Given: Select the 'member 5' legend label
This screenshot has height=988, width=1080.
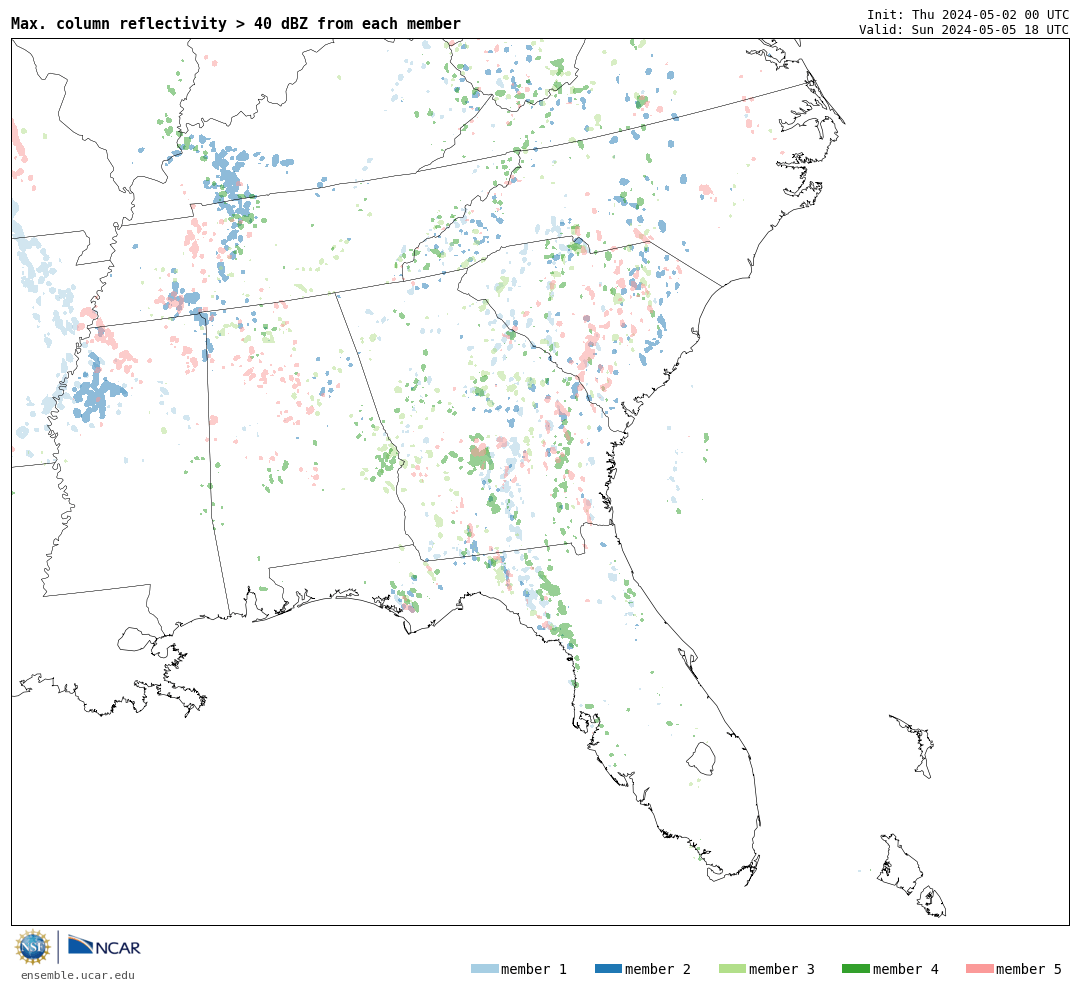Looking at the screenshot, I should tap(1029, 969).
